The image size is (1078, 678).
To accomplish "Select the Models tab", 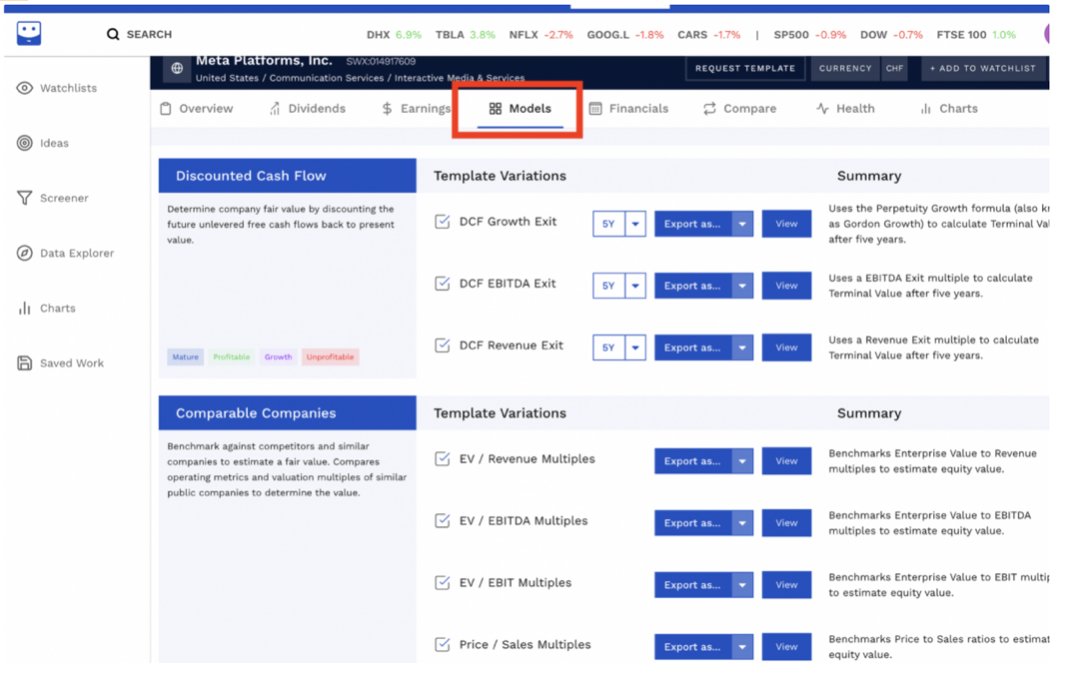I will tap(520, 109).
